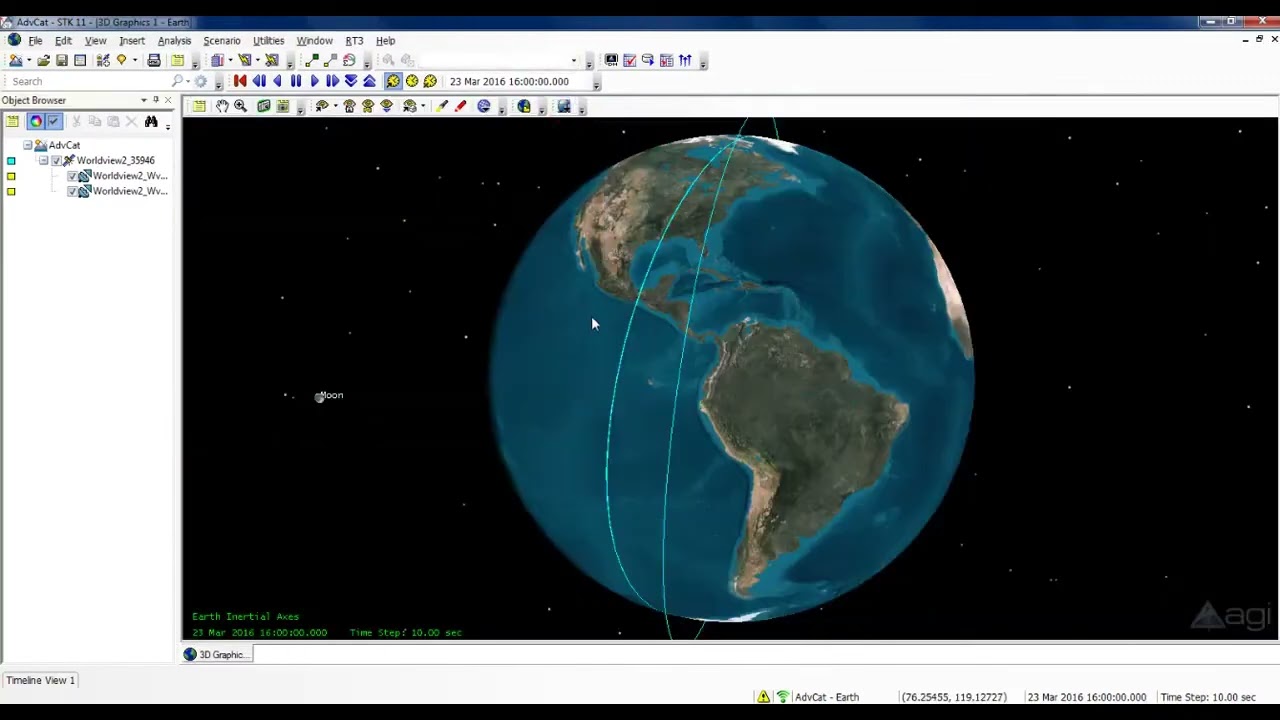
Task: Increase the animation time step
Action: 369,81
